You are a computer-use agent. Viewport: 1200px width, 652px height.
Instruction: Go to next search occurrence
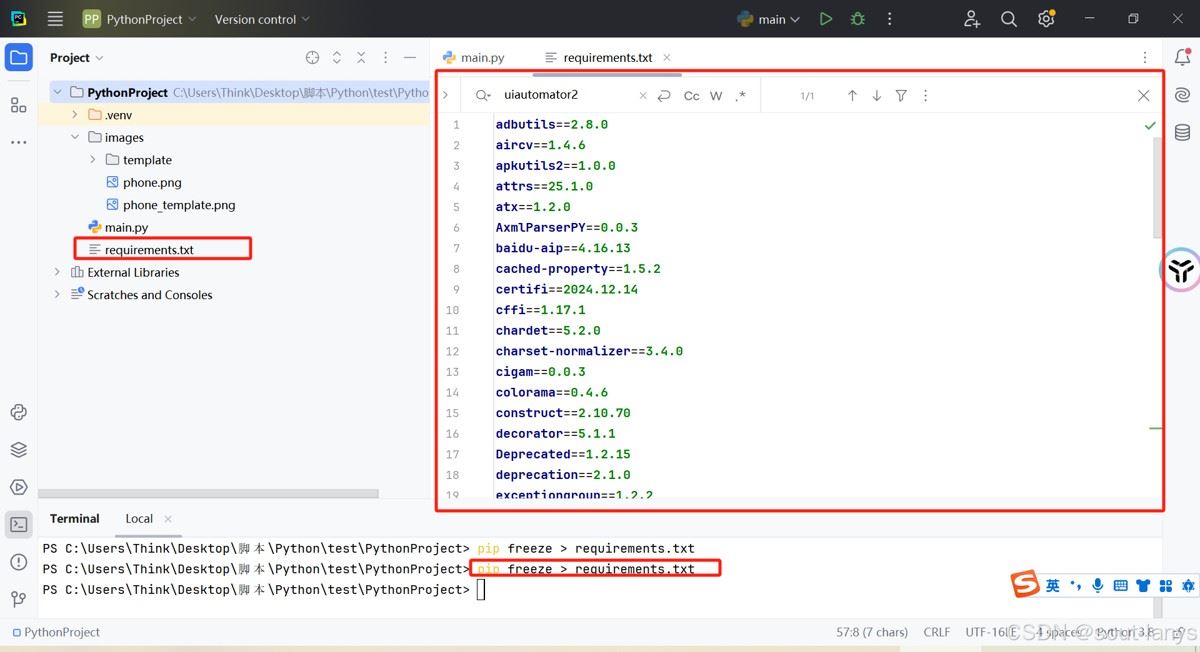pyautogui.click(x=876, y=96)
